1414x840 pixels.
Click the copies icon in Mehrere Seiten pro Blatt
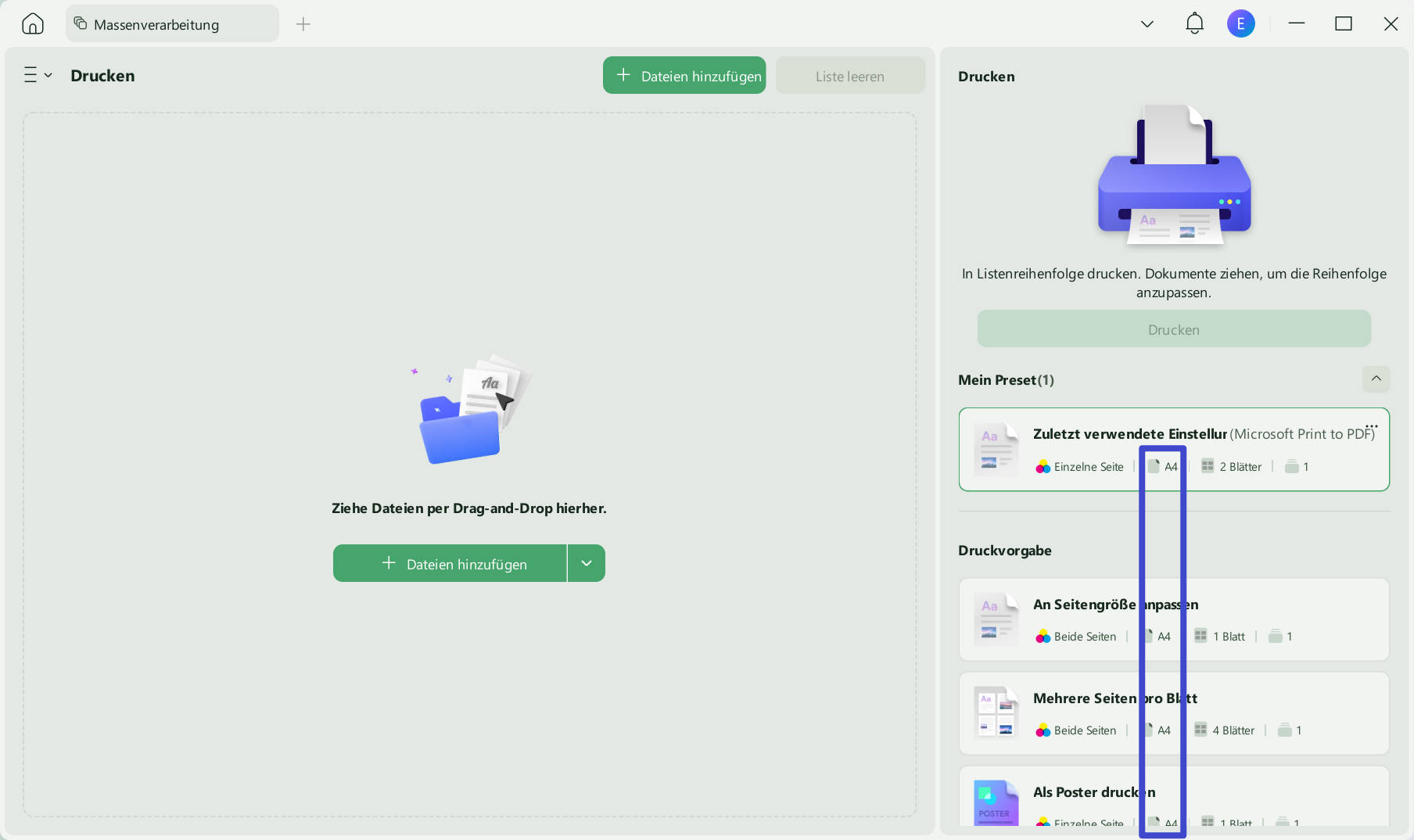(1285, 730)
